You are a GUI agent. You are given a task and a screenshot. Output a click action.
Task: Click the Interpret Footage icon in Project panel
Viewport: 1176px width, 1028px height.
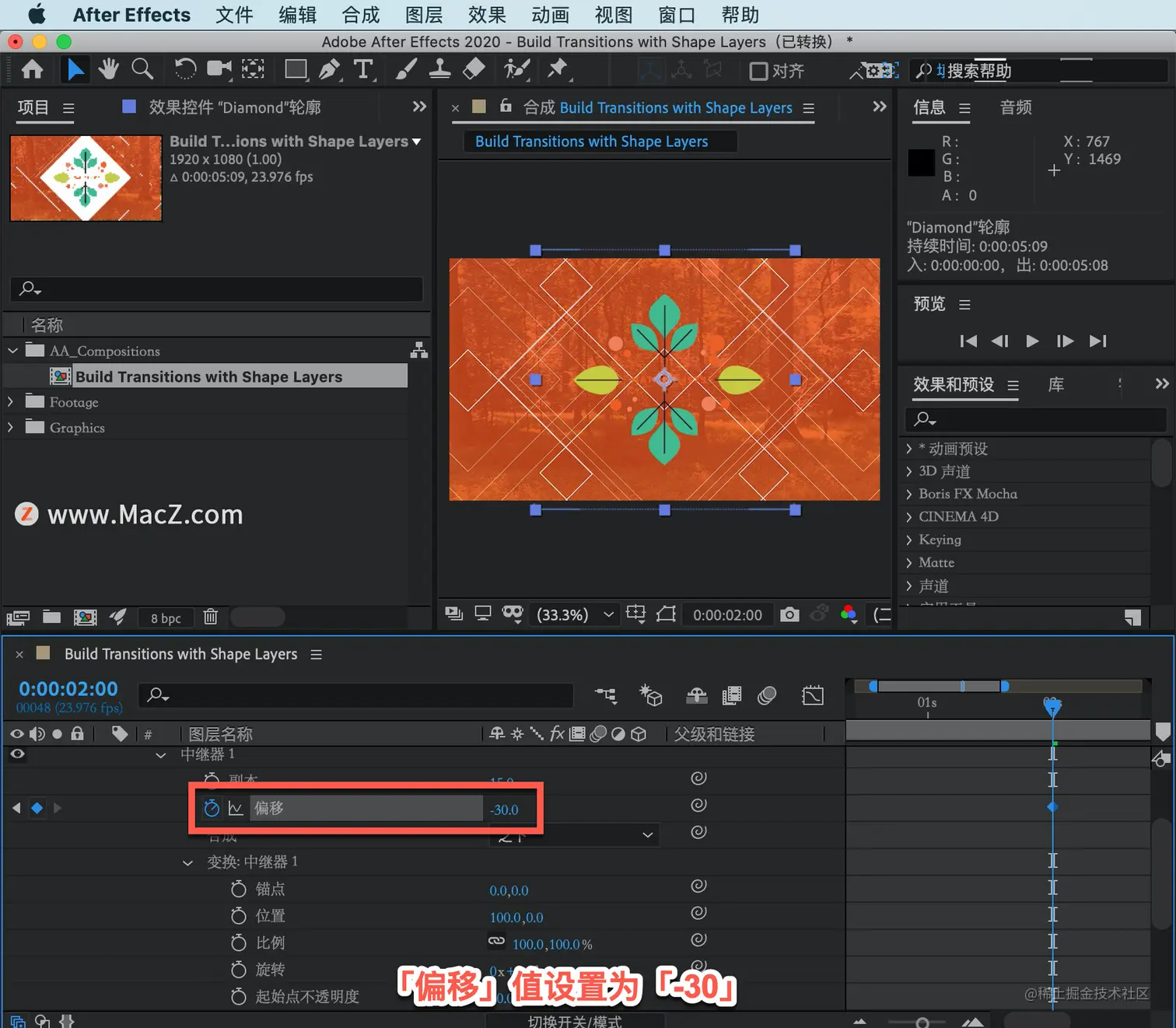[17, 617]
